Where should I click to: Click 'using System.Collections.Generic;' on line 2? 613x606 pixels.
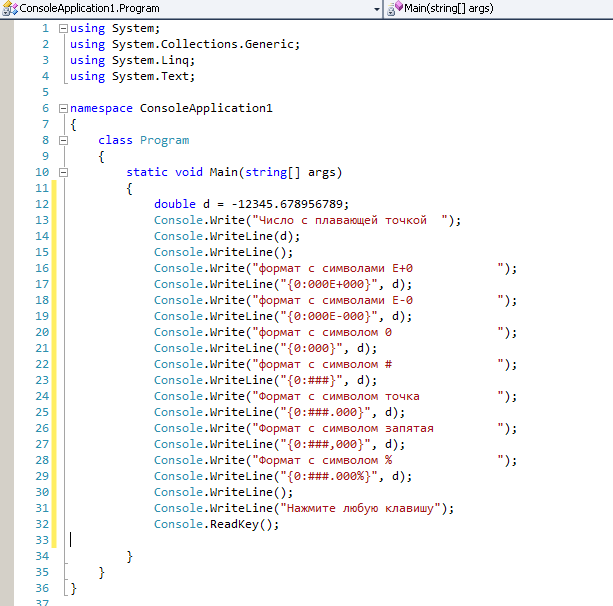pyautogui.click(x=185, y=45)
